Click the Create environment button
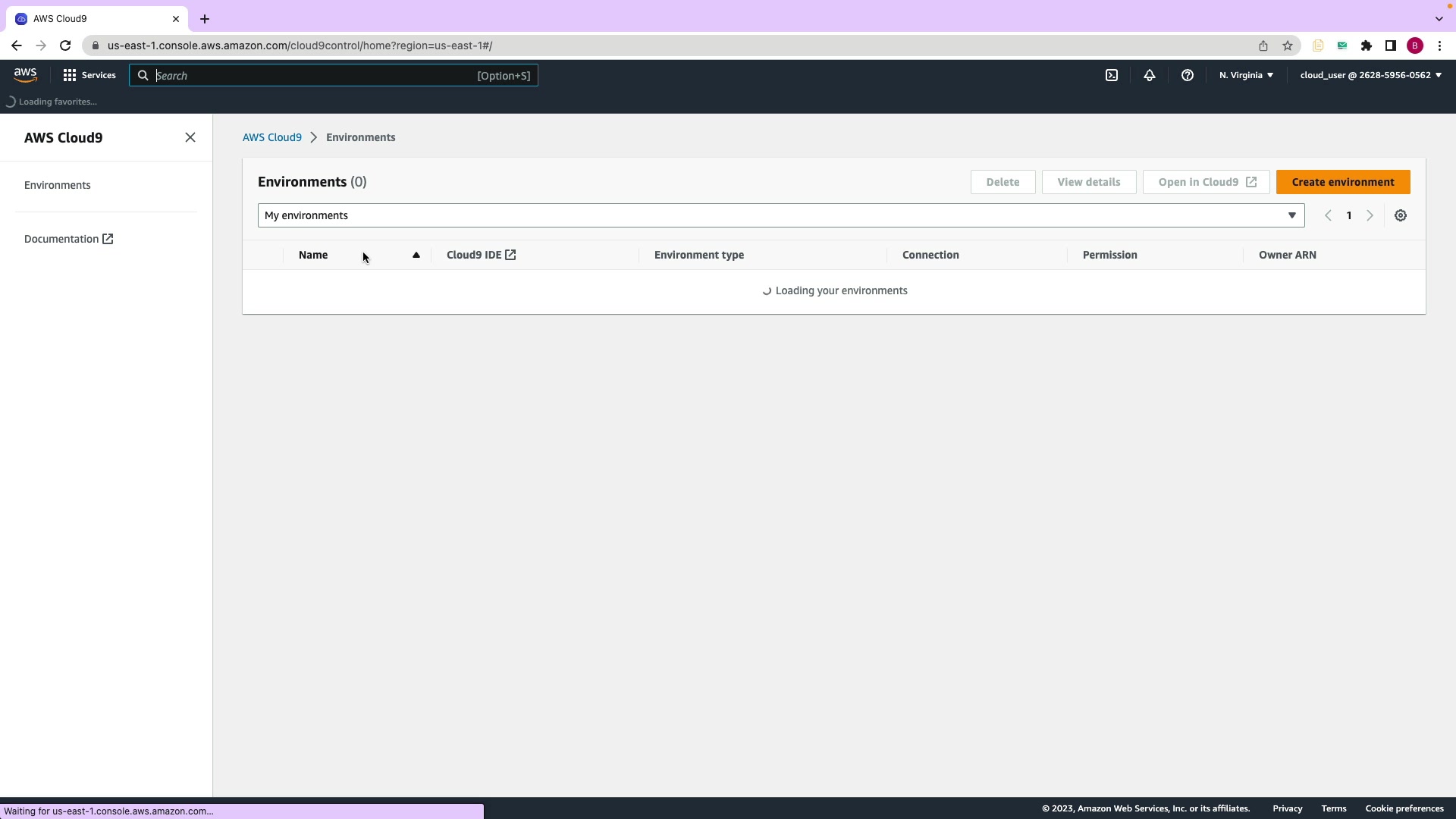Viewport: 1456px width, 819px height. [1342, 182]
